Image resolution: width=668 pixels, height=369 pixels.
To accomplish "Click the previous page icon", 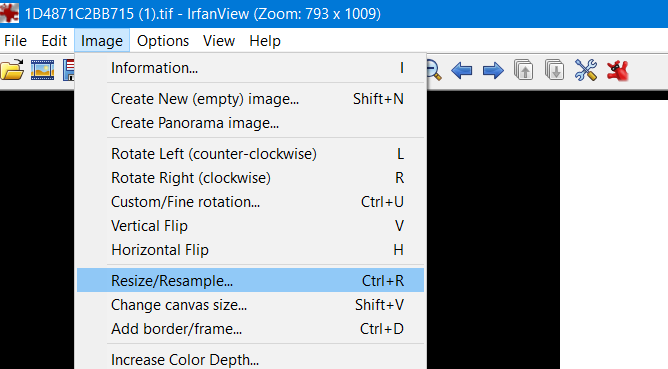I will coord(524,70).
